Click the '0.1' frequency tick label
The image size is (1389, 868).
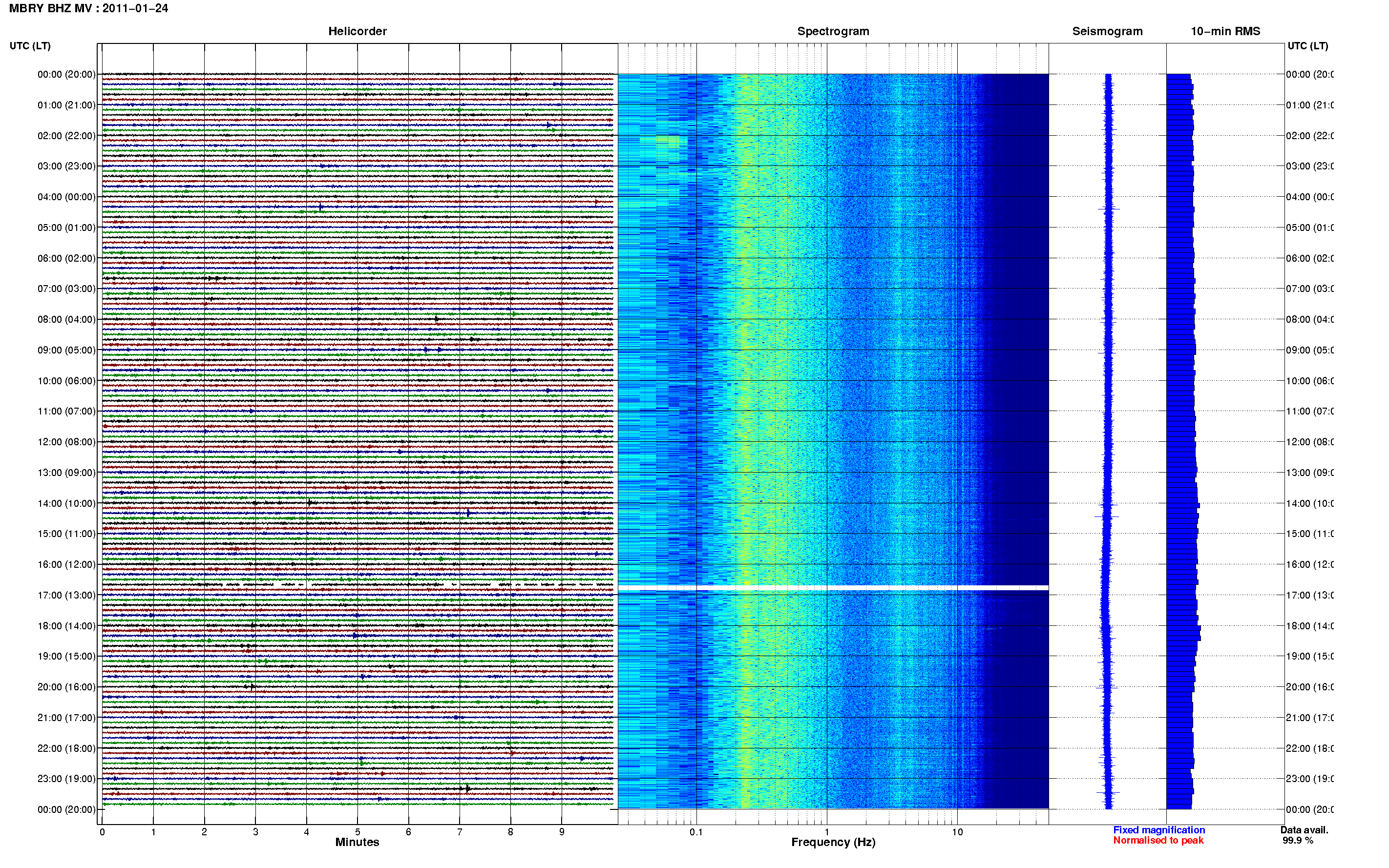696,832
